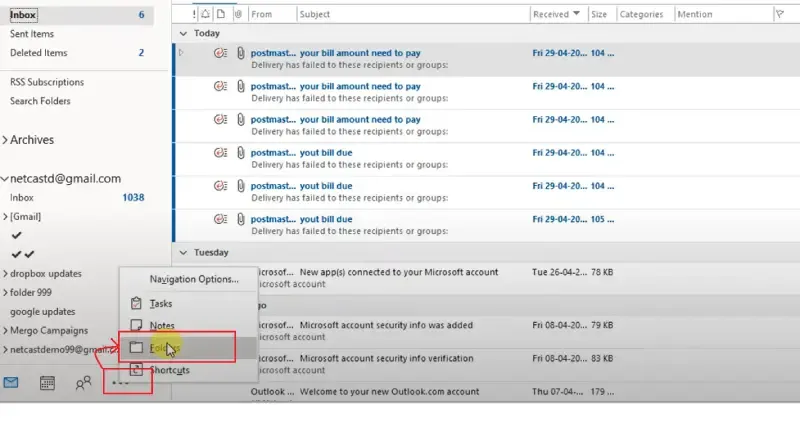Sort by the Icon page column
The image size is (800, 427).
[220, 14]
